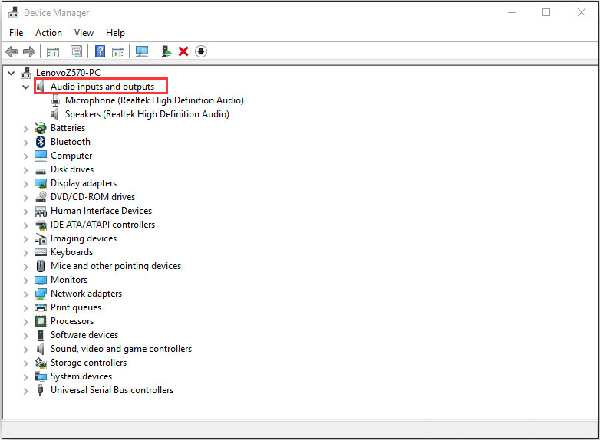Click the LenovoZ570-PC computer icon
Viewport: 600px width, 440px height.
[x=26, y=72]
